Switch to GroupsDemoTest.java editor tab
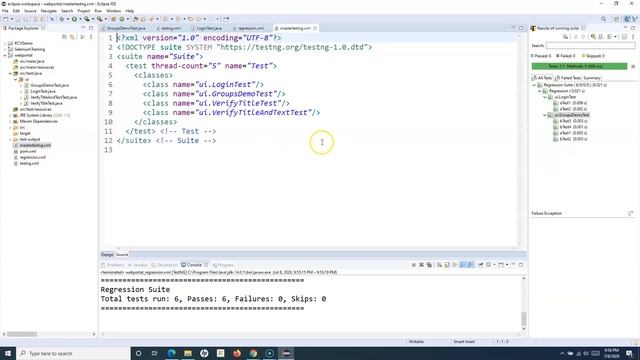The image size is (640, 360). click(126, 28)
